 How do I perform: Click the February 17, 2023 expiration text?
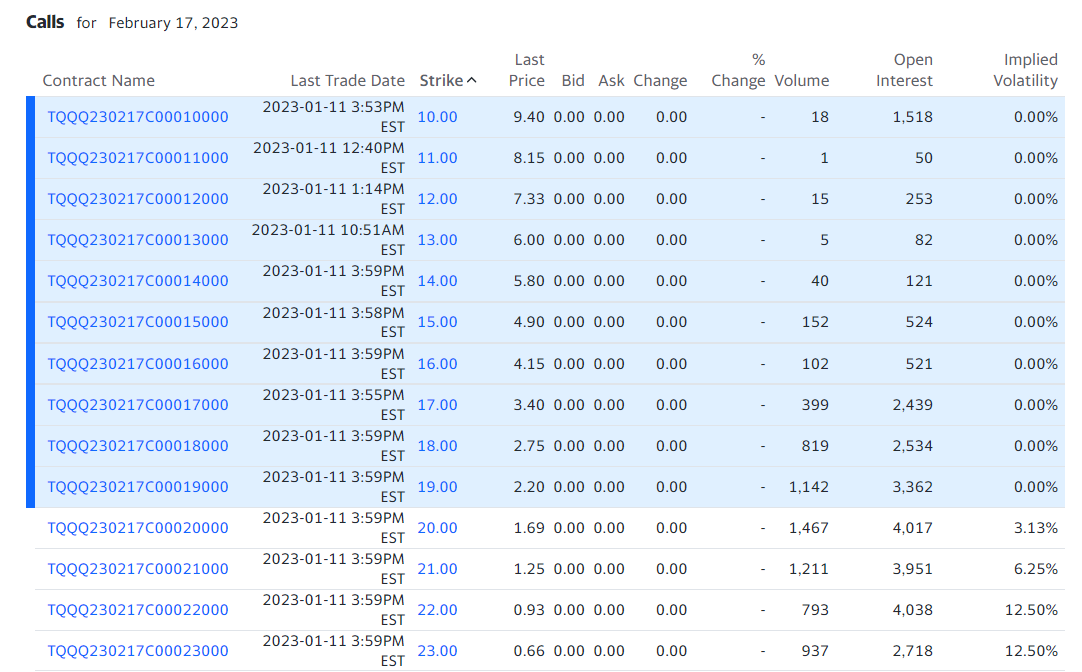coord(173,23)
